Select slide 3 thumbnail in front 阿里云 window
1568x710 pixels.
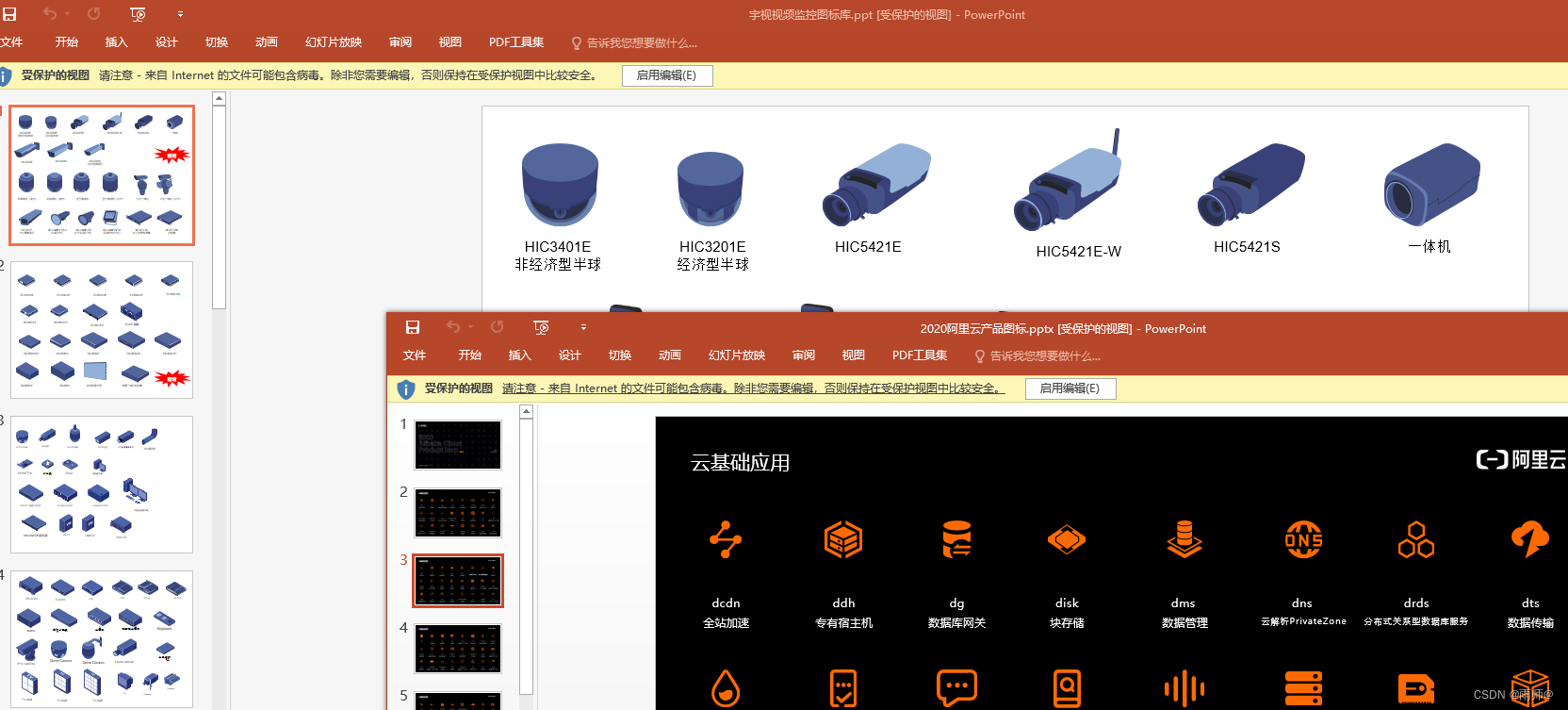click(458, 581)
